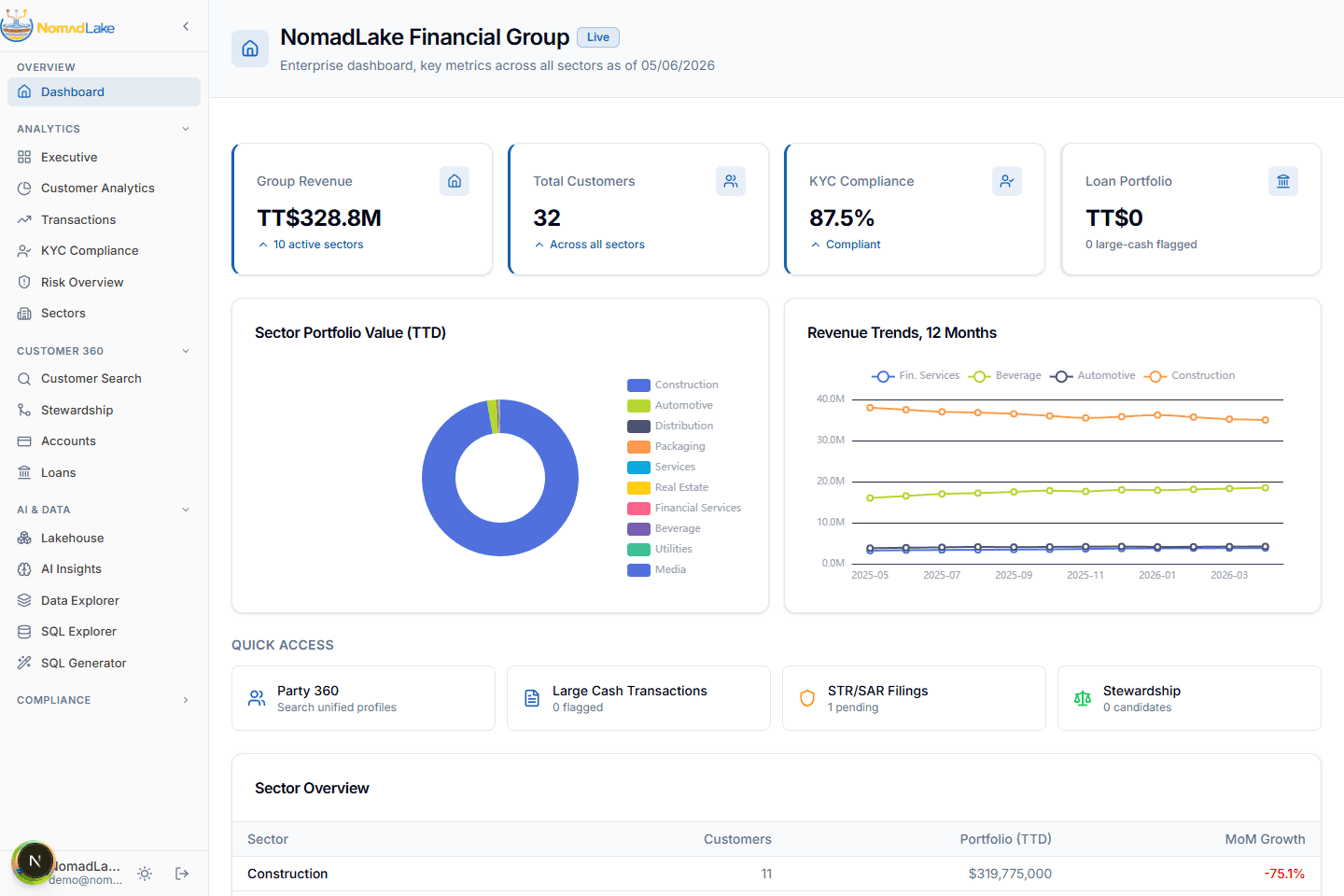Click the Transactions trend icon in sidebar

(24, 219)
